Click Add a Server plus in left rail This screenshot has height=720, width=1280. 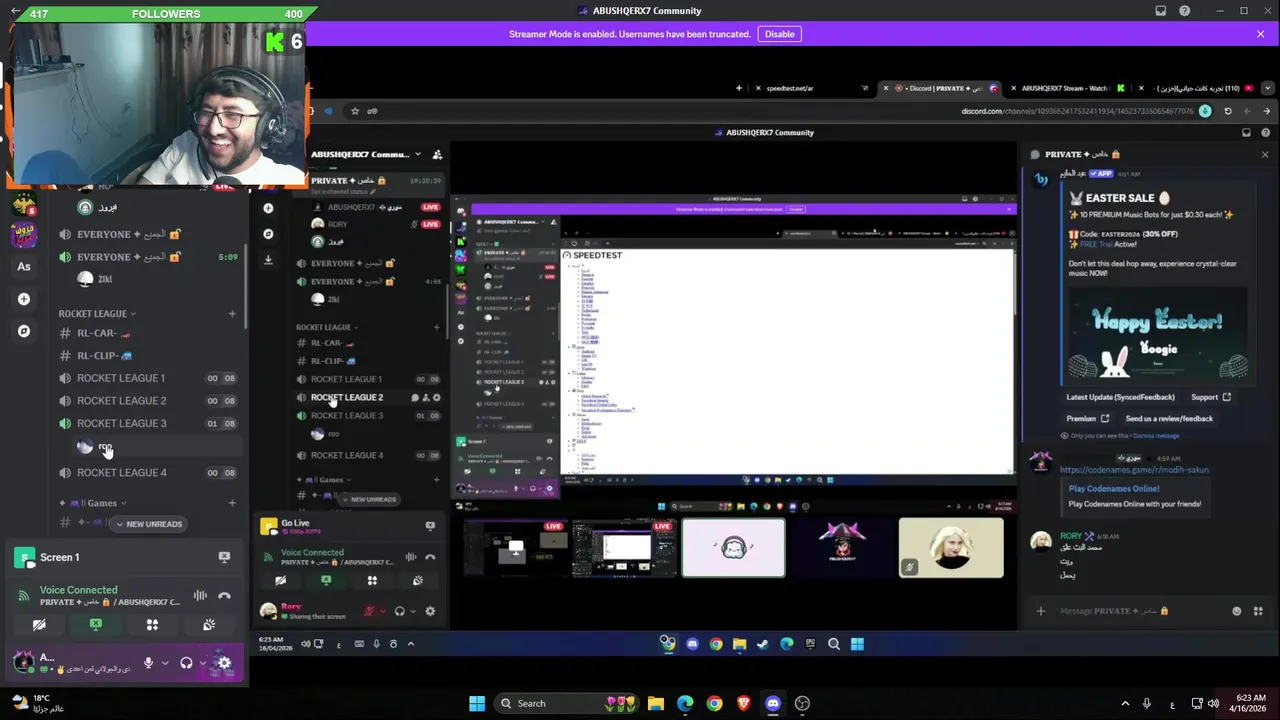tap(24, 299)
